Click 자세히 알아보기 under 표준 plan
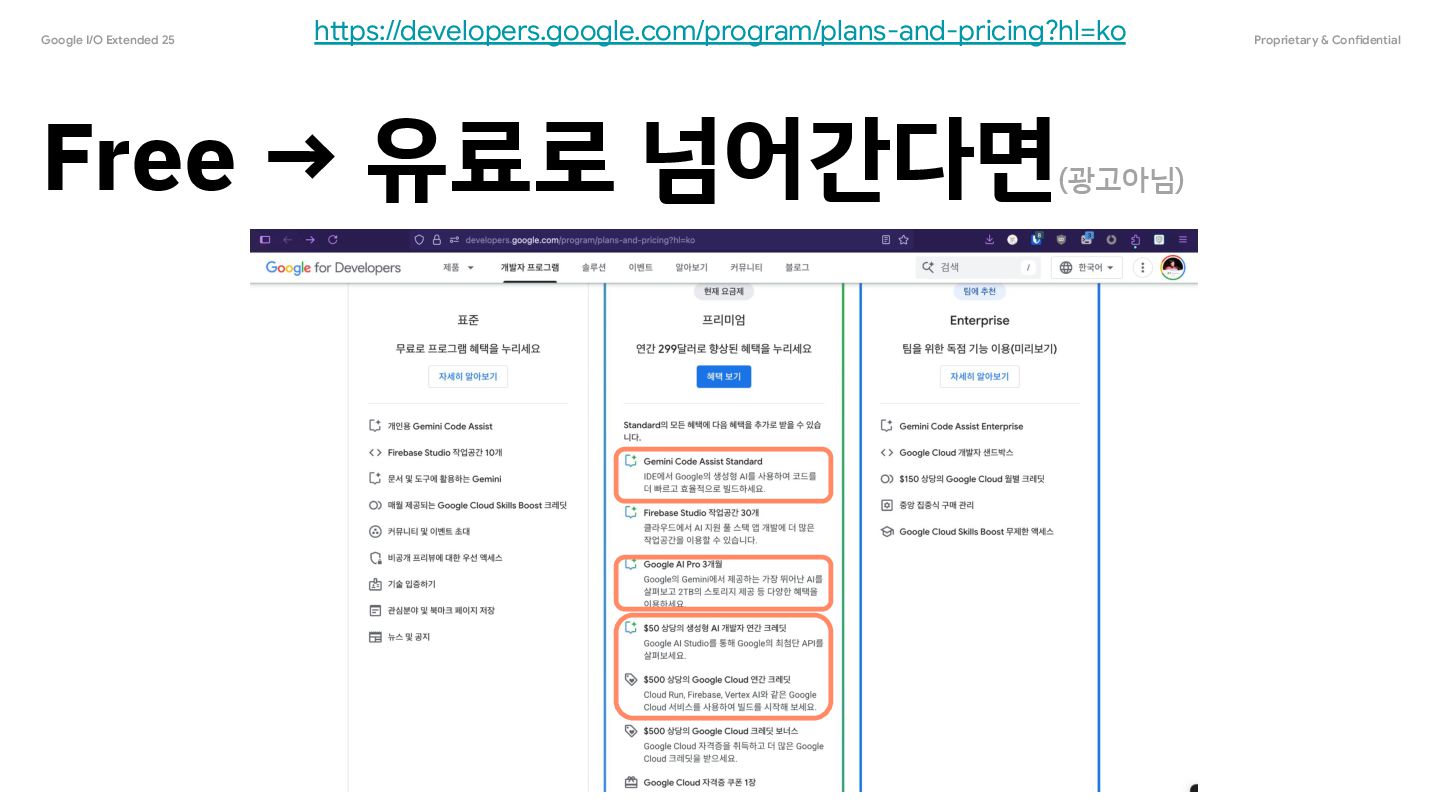 point(468,377)
